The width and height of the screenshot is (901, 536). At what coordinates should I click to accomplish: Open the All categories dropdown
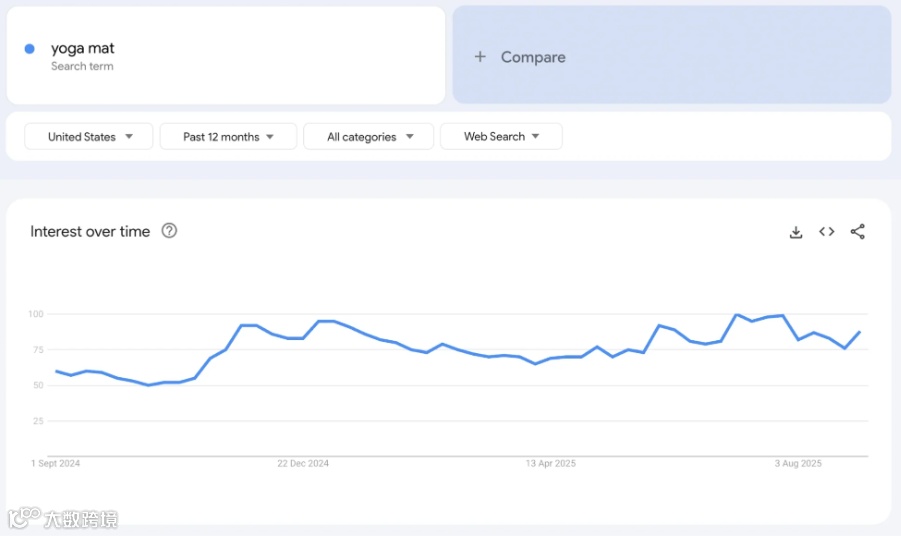[x=368, y=137]
